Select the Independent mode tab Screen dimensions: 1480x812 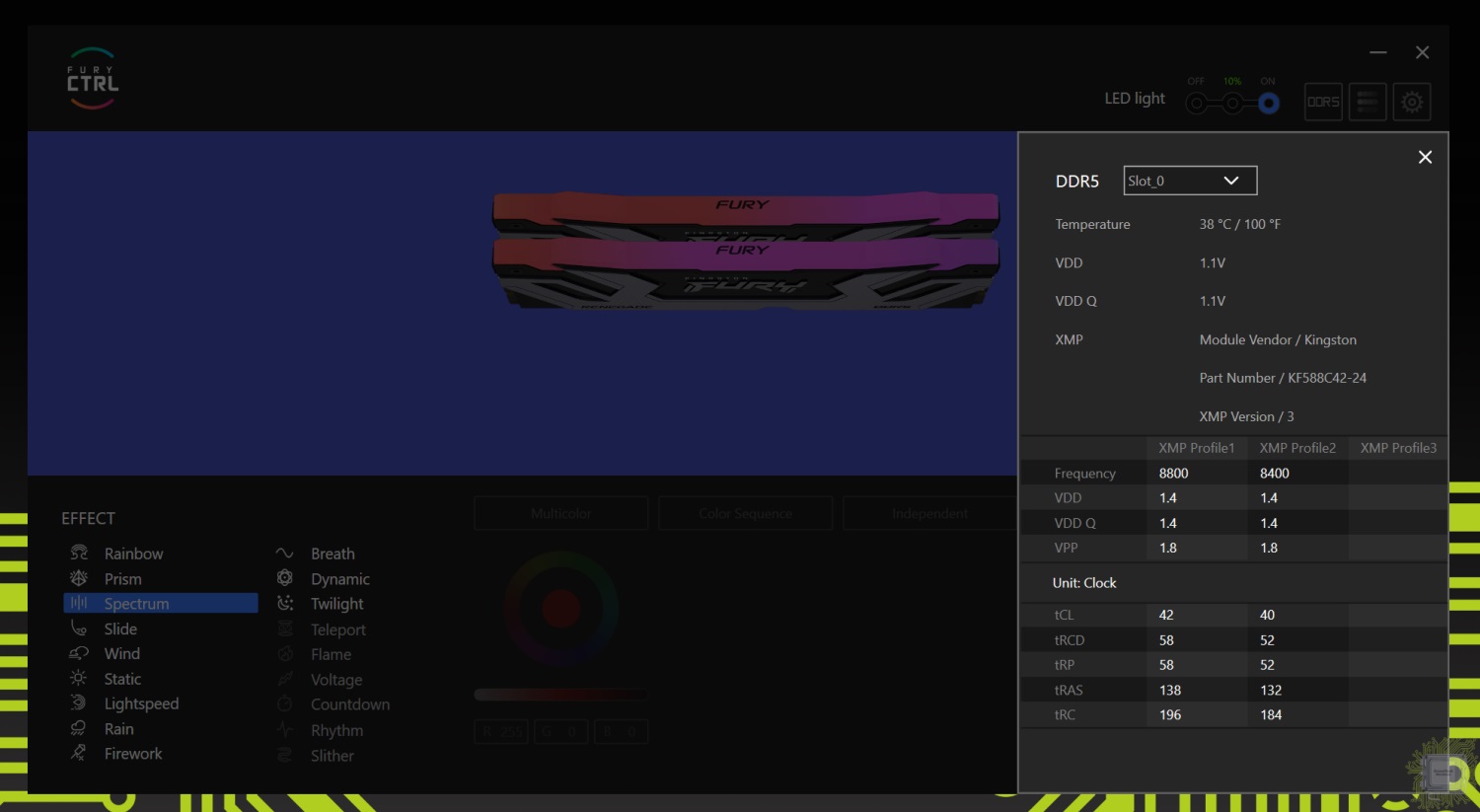[929, 513]
